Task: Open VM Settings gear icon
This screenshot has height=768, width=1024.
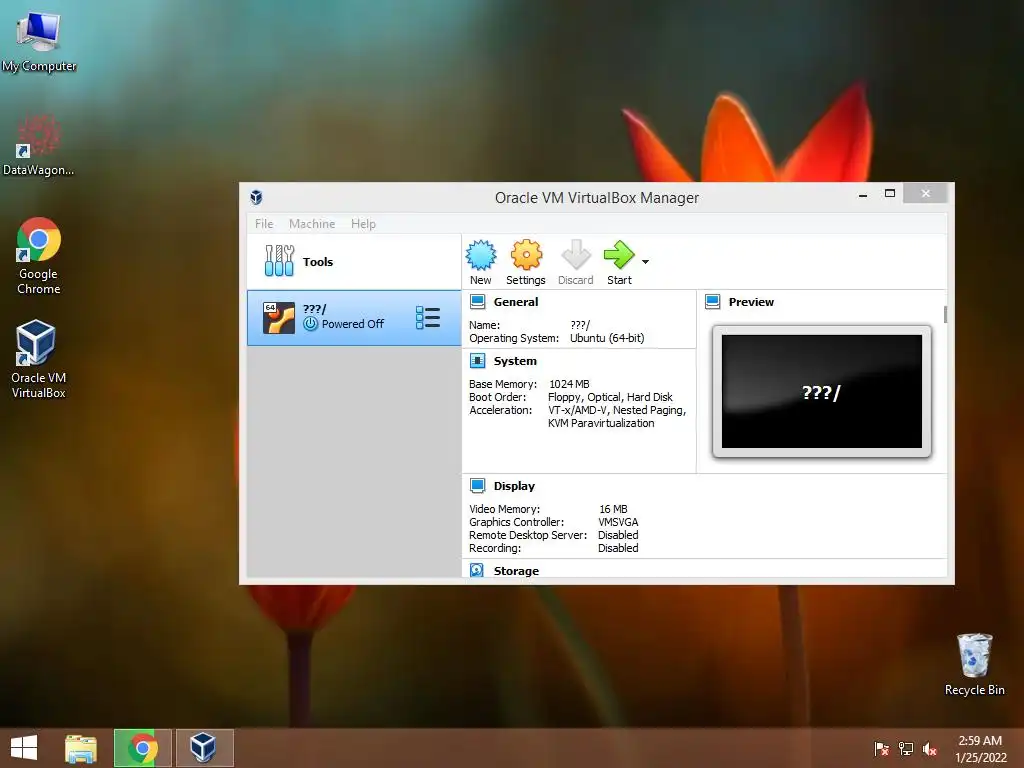Action: [526, 255]
